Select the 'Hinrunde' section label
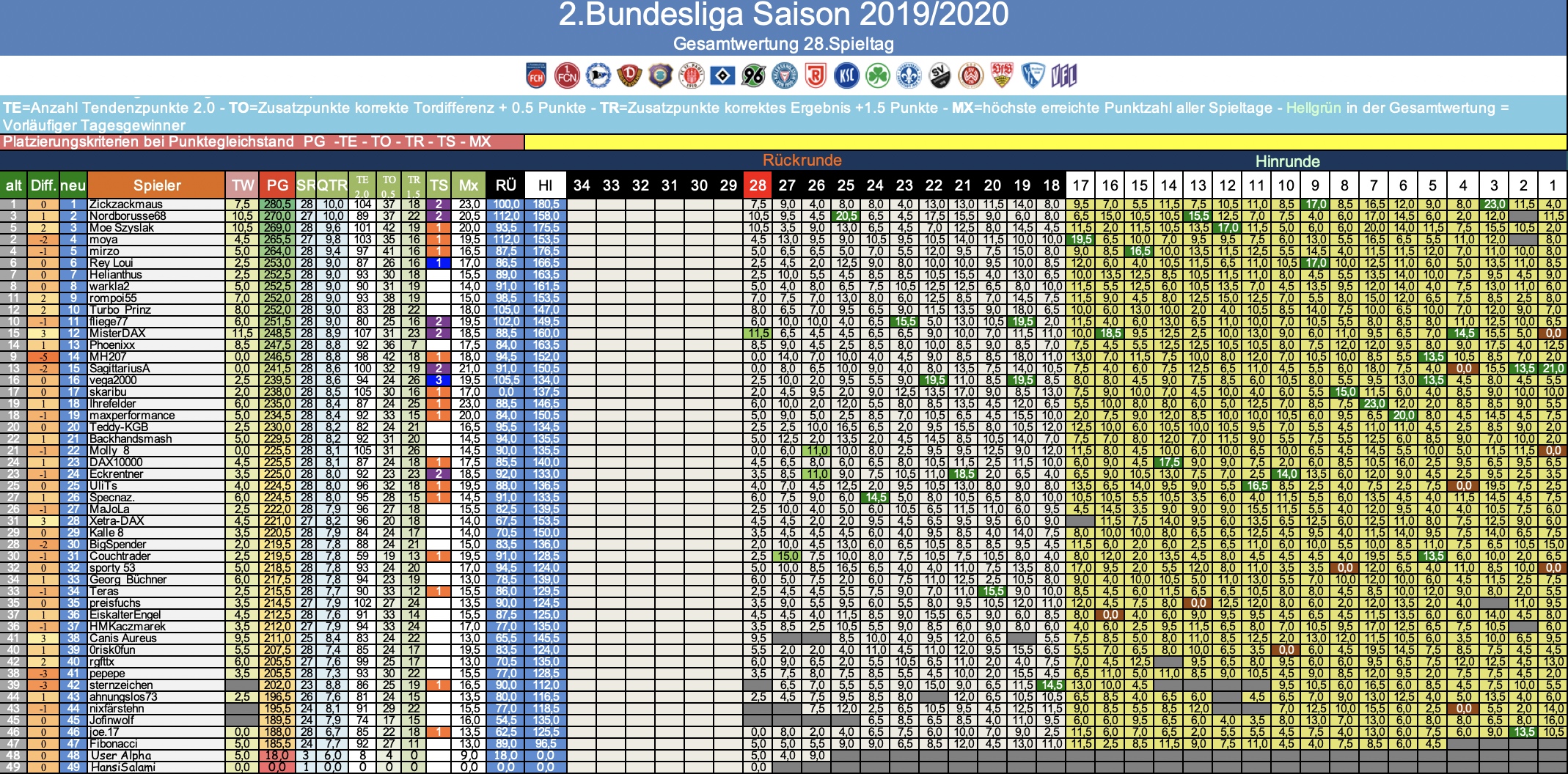This screenshot has height=774, width=1568. point(1287,161)
